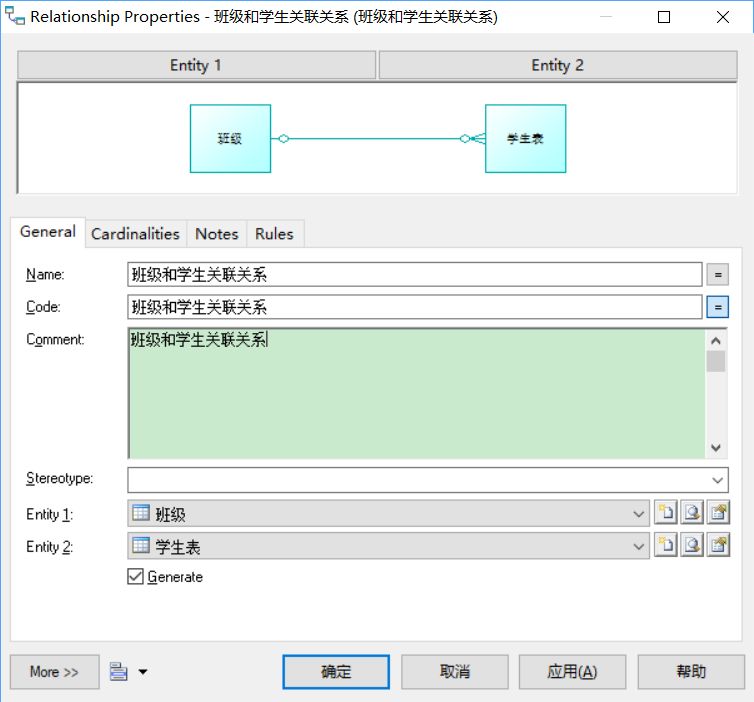Confirm with the 确定 button
The image size is (754, 702).
pos(336,672)
